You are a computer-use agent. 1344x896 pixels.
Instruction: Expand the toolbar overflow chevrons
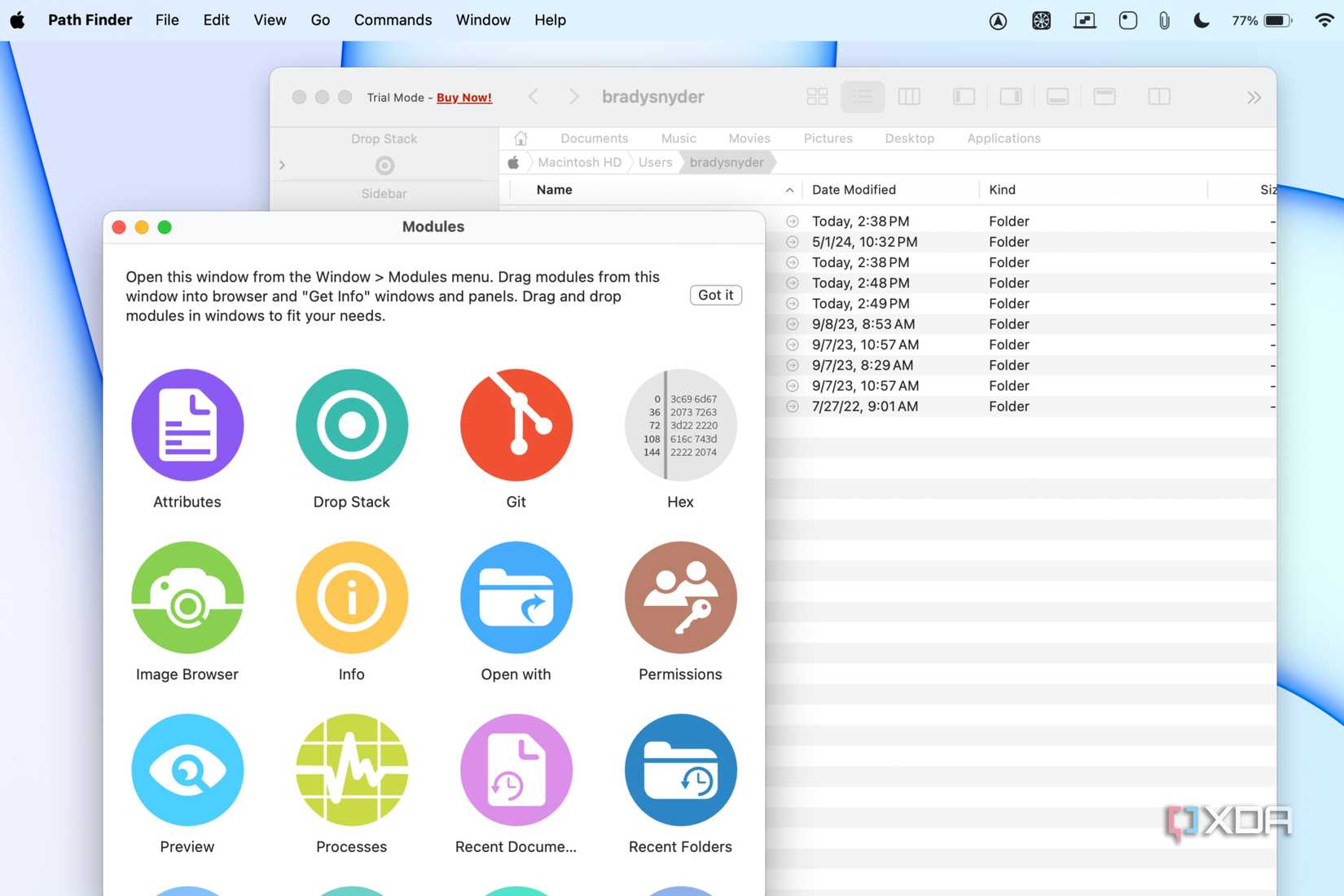point(1254,98)
